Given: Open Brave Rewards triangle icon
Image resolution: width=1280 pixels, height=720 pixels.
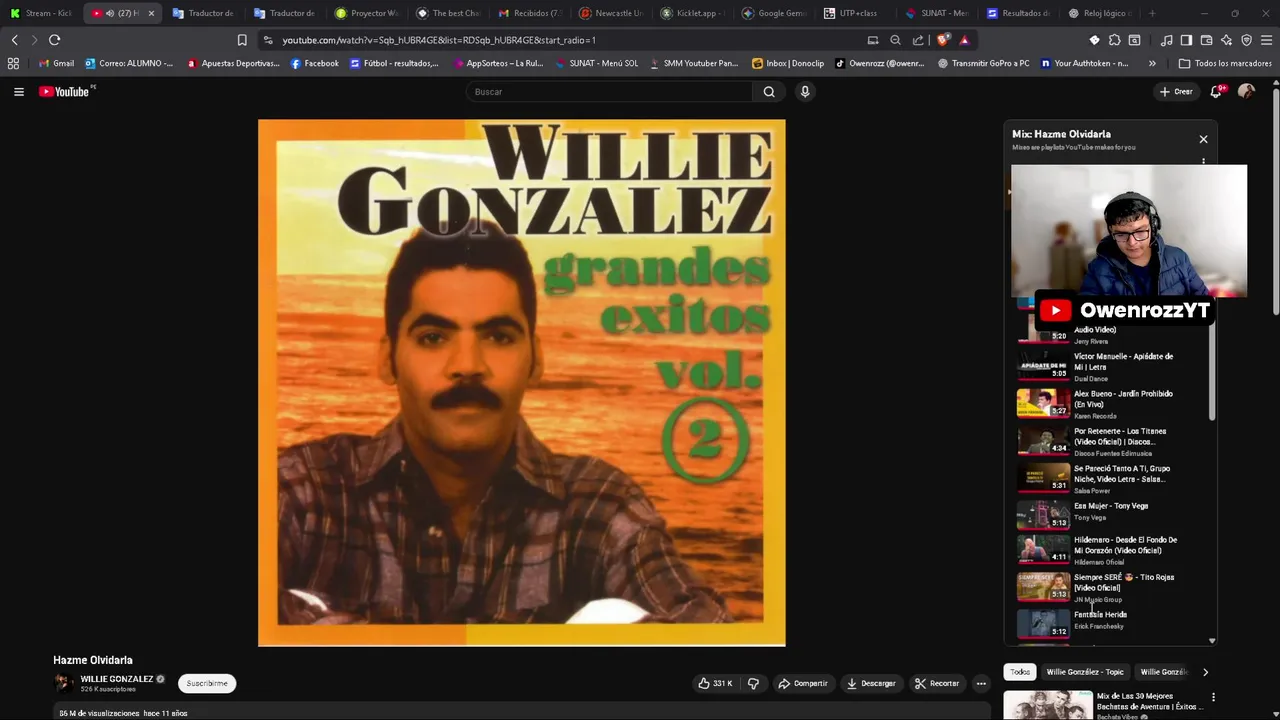Looking at the screenshot, I should (964, 40).
